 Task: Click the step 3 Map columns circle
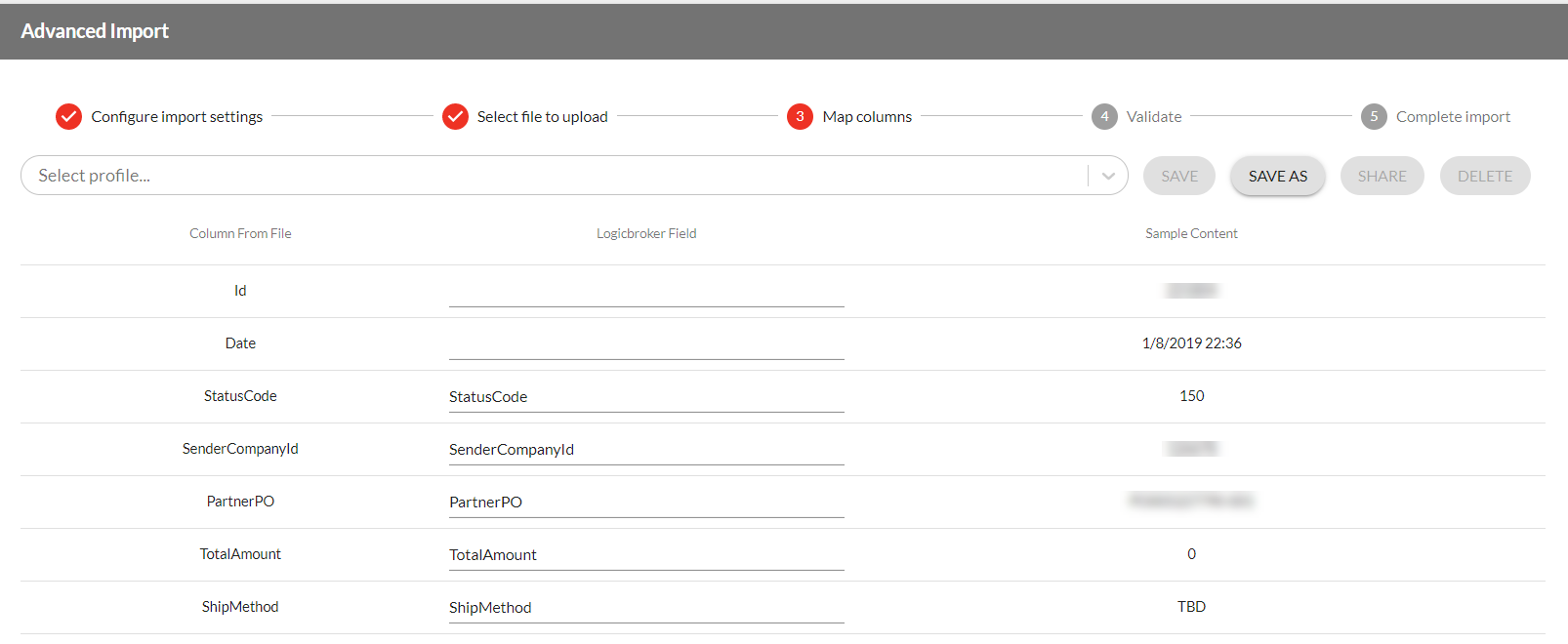click(800, 117)
